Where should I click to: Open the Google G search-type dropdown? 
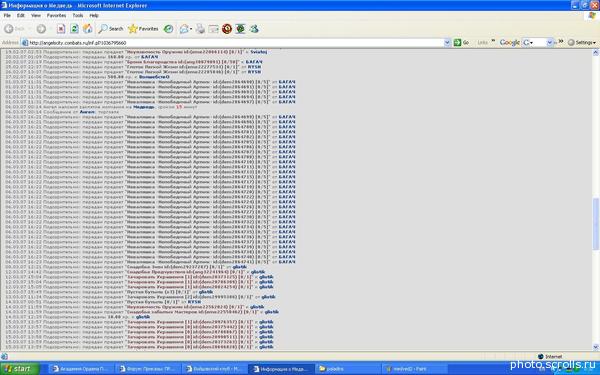[x=528, y=42]
